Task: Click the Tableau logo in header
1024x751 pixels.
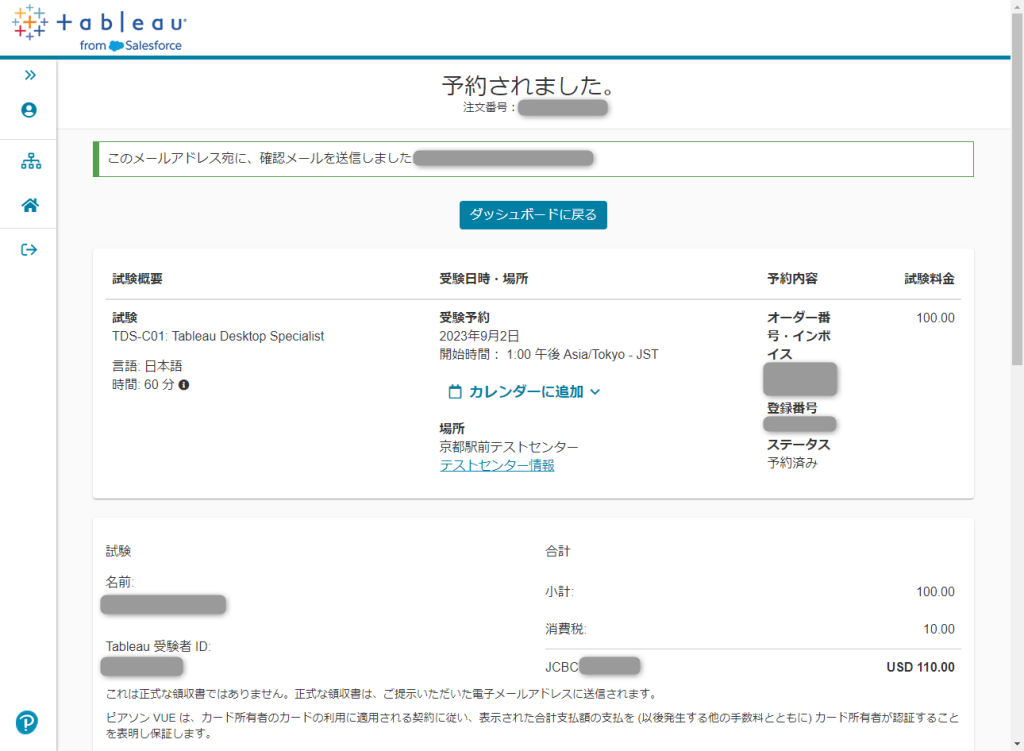Action: (x=99, y=28)
